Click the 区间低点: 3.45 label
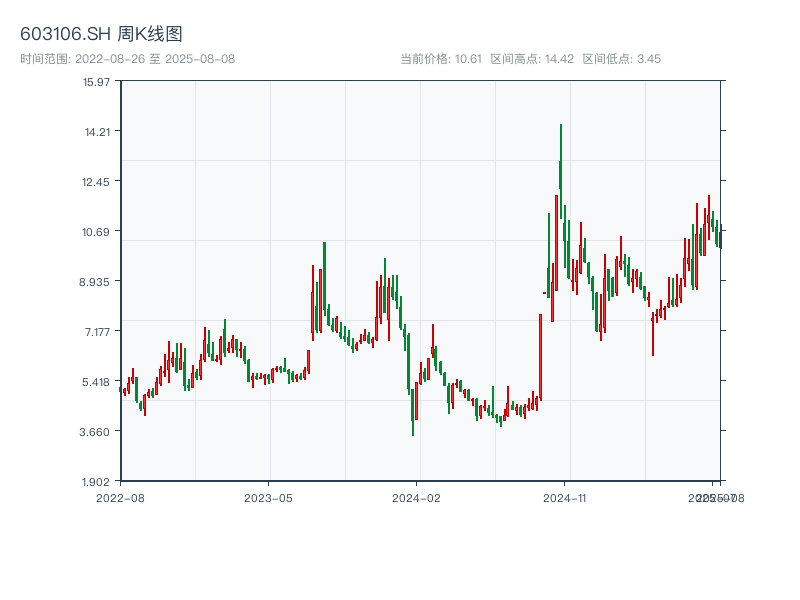The height and width of the screenshot is (600, 800). click(621, 59)
